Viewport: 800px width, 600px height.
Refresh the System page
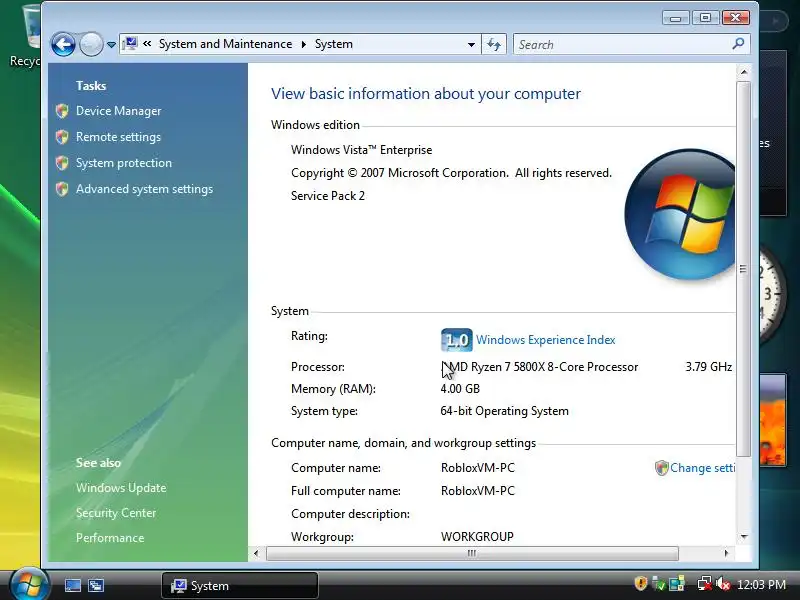pos(494,44)
